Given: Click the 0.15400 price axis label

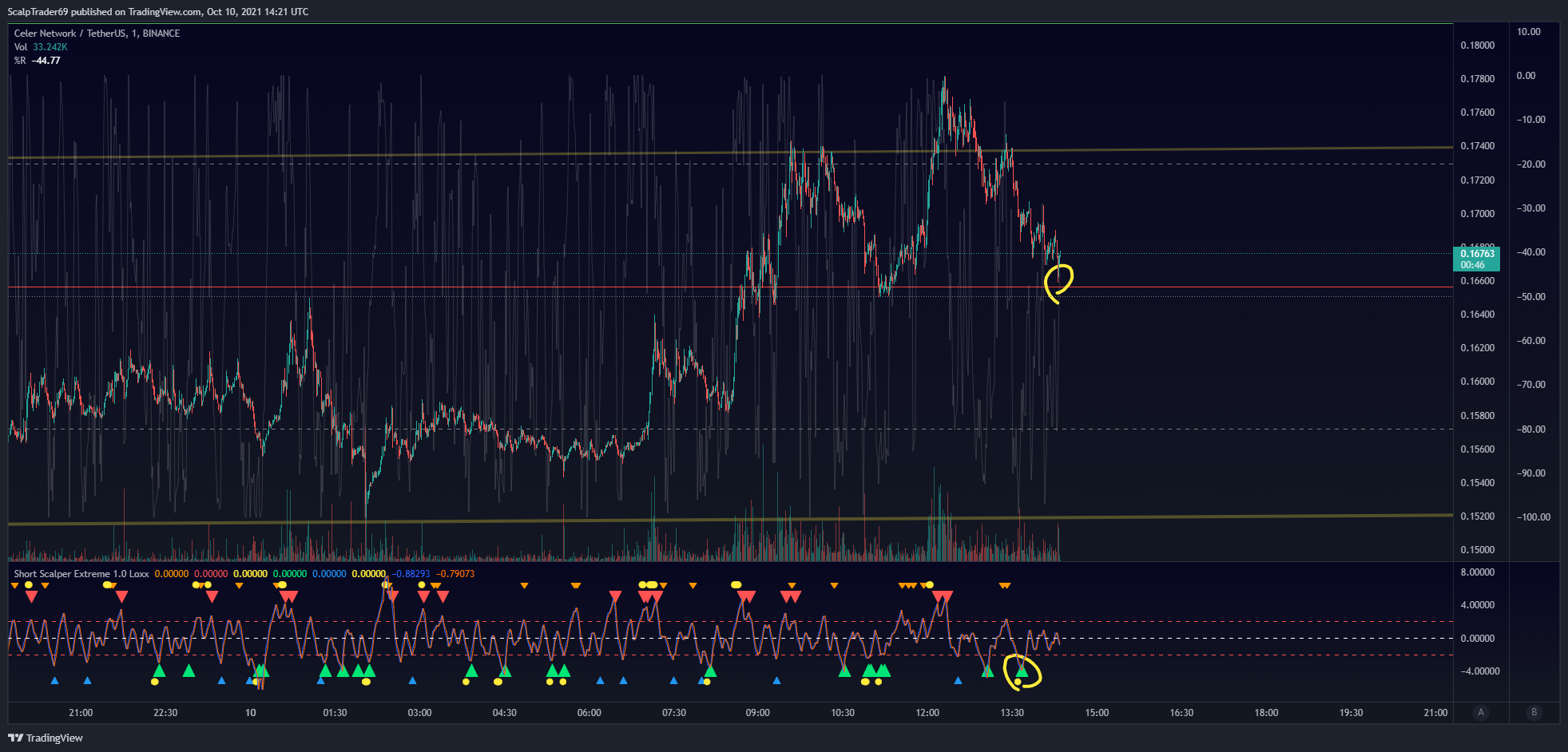Looking at the screenshot, I should point(1478,483).
